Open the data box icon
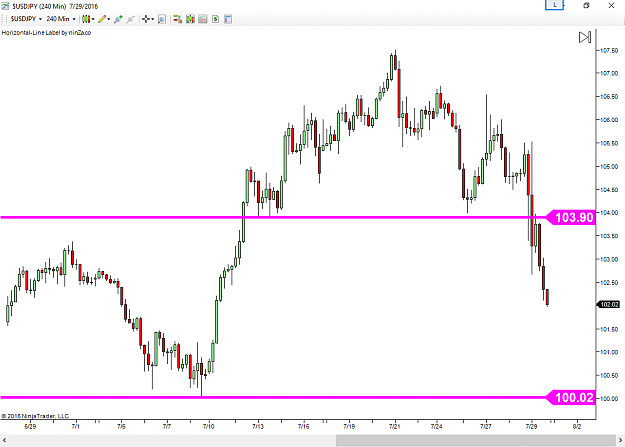The image size is (625, 447). [162, 19]
